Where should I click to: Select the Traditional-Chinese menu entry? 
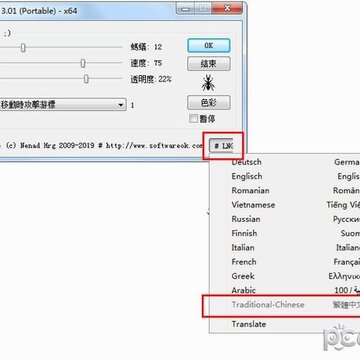[285, 305]
